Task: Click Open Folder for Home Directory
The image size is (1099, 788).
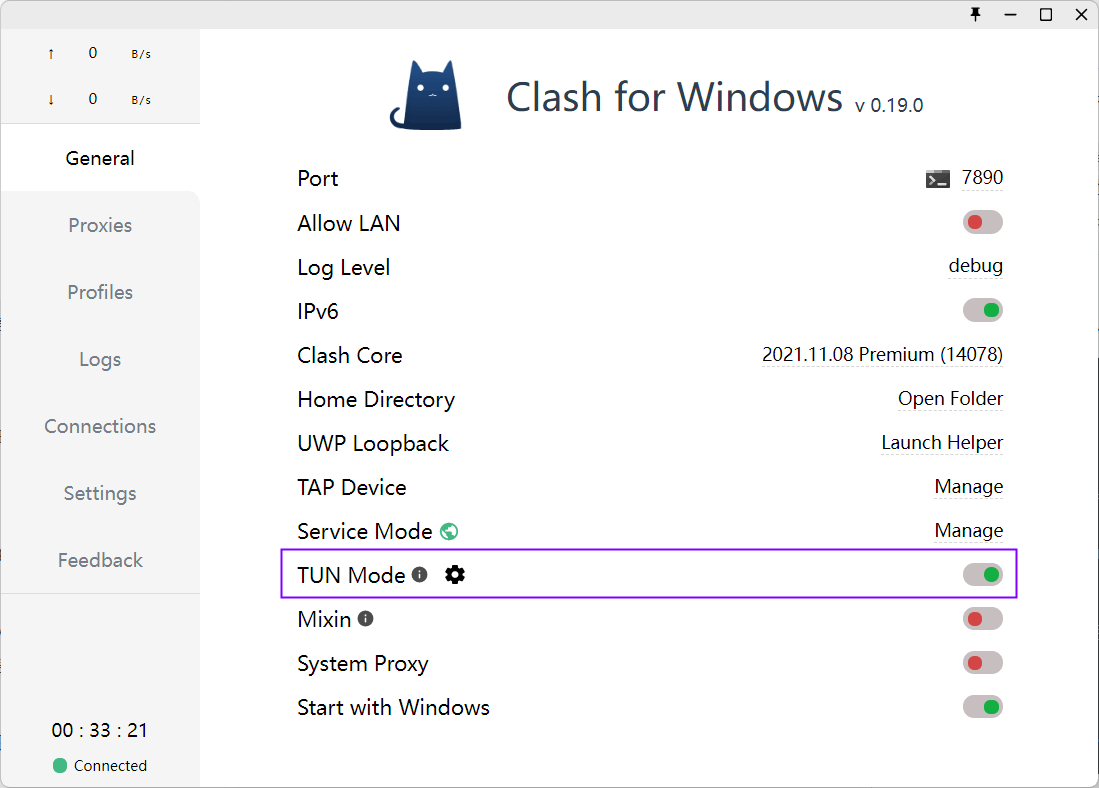Action: click(x=950, y=398)
